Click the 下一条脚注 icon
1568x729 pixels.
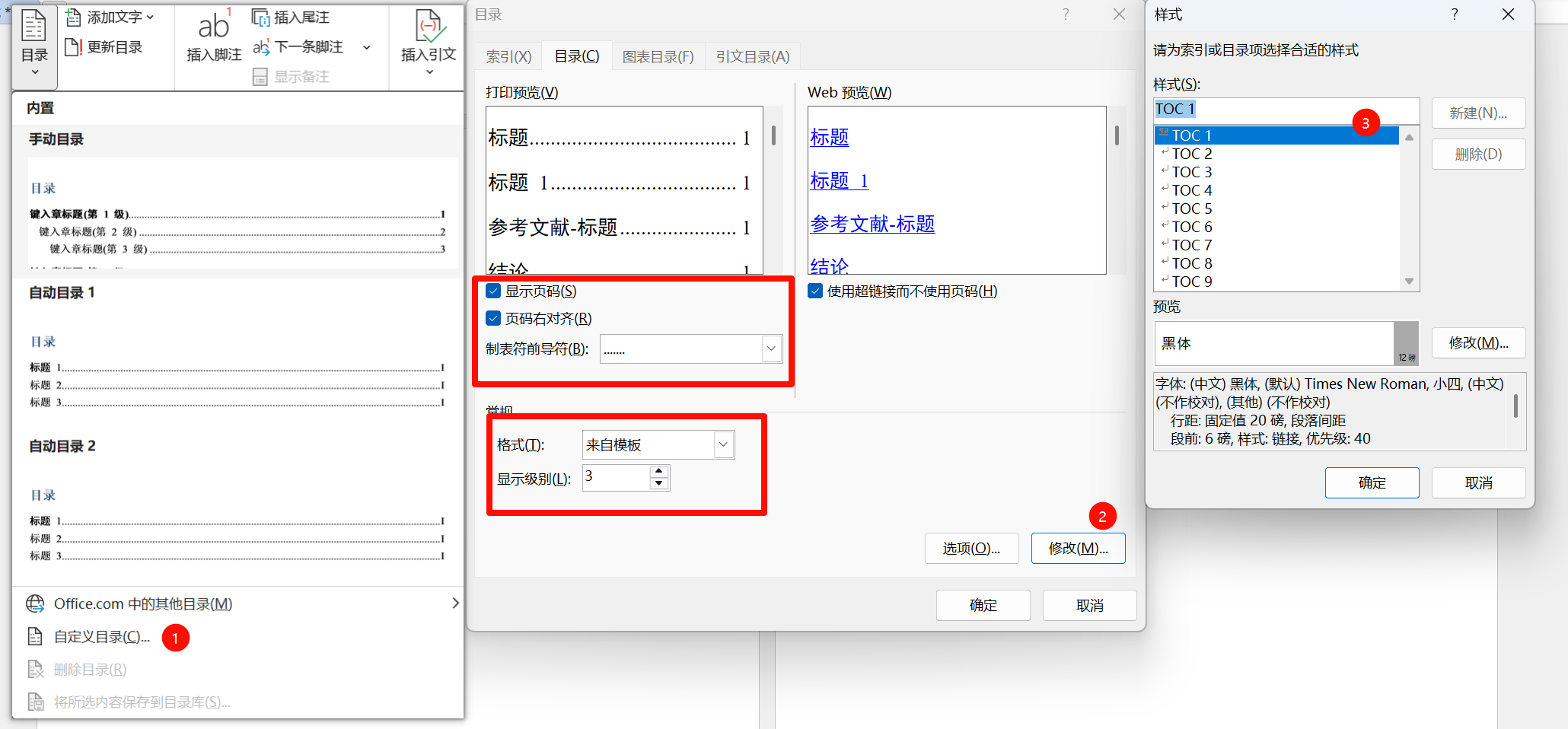(261, 47)
